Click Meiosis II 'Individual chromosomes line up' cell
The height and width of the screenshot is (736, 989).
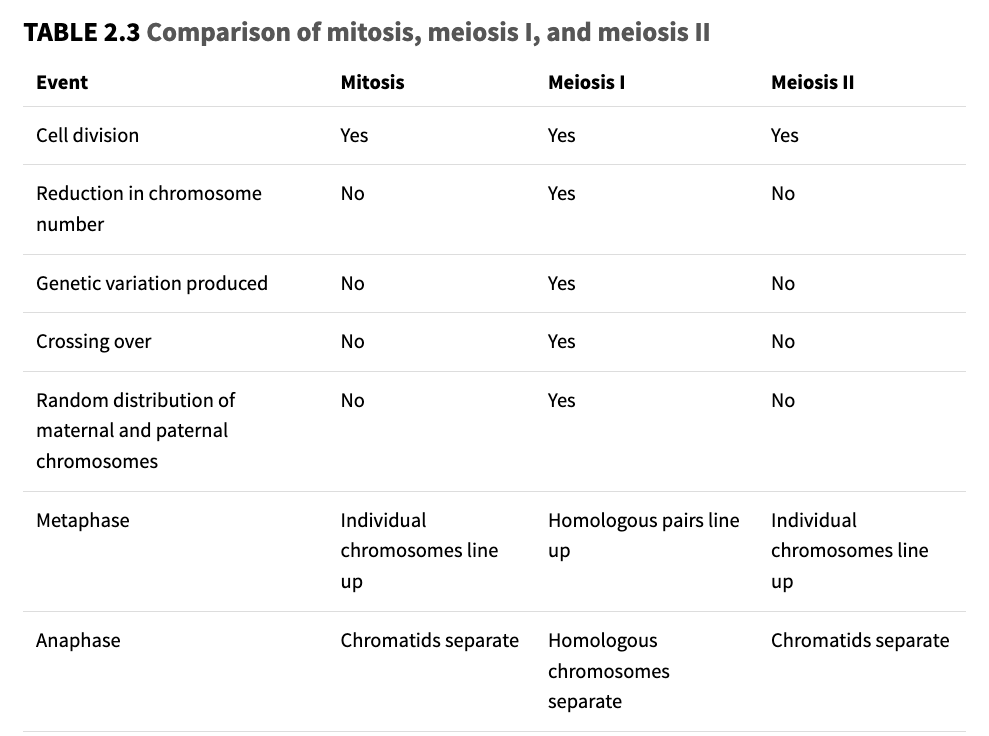848,550
